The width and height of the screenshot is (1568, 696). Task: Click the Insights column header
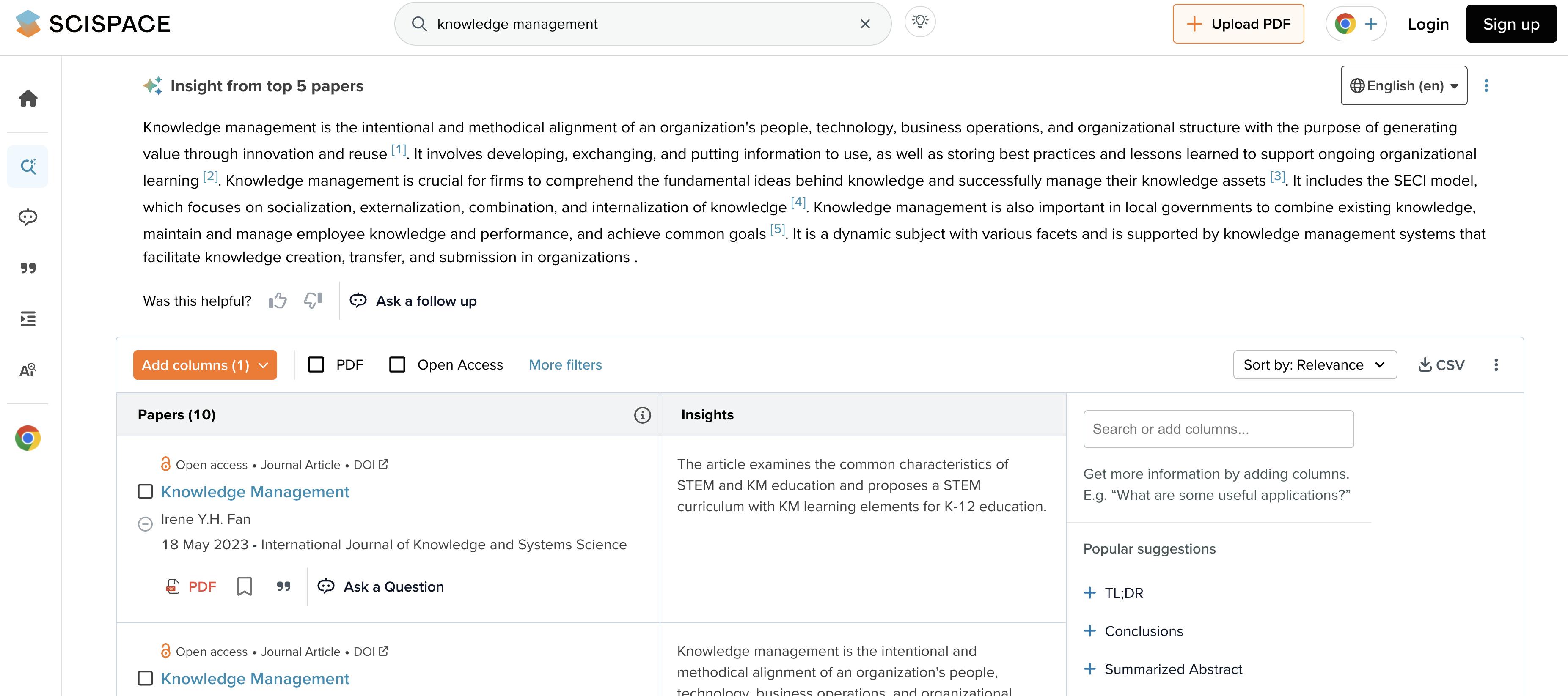863,415
